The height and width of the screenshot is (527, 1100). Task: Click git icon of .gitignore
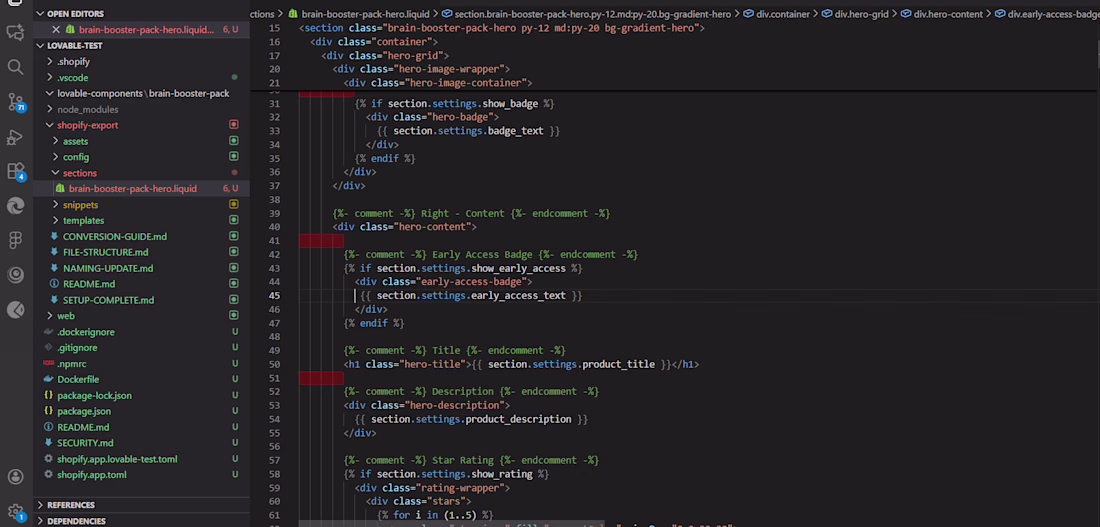click(x=48, y=348)
